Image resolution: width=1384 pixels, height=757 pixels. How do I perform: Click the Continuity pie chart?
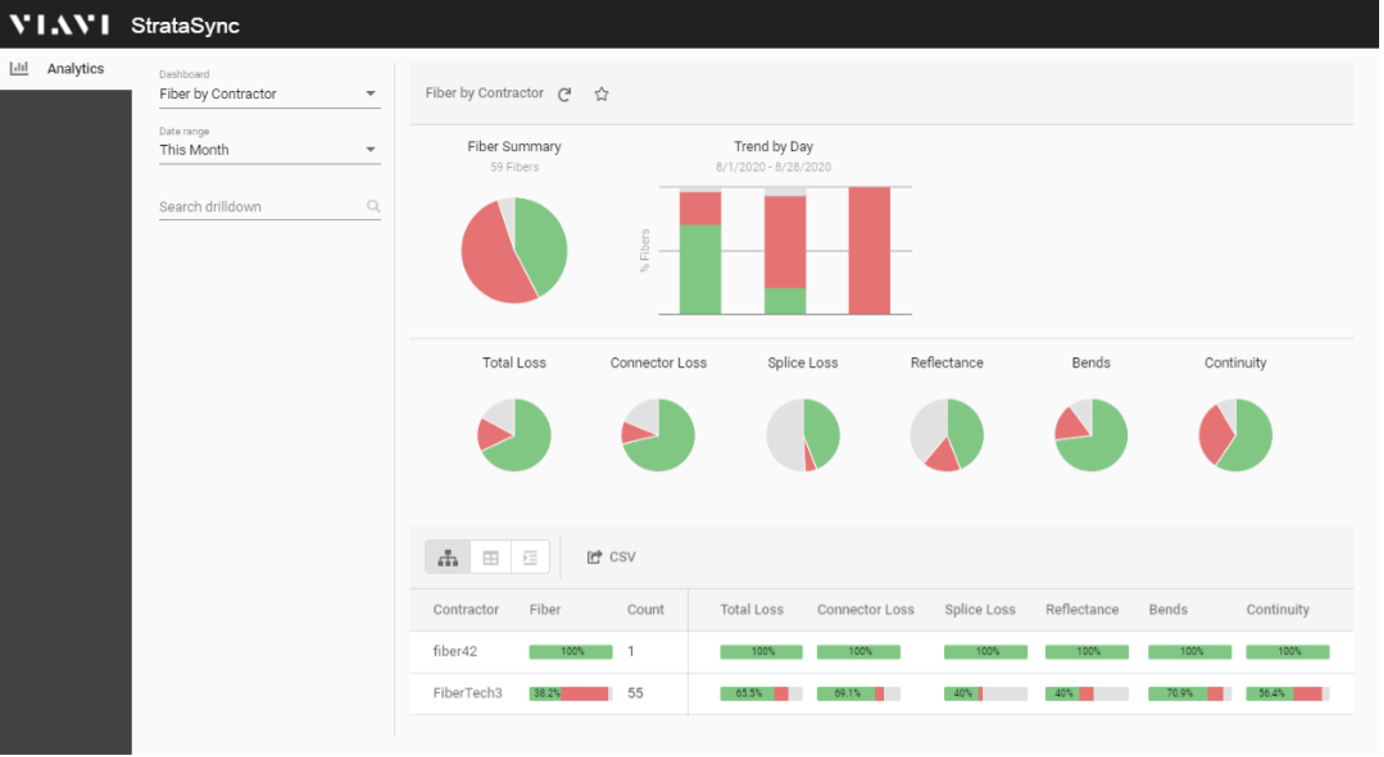click(x=1235, y=435)
